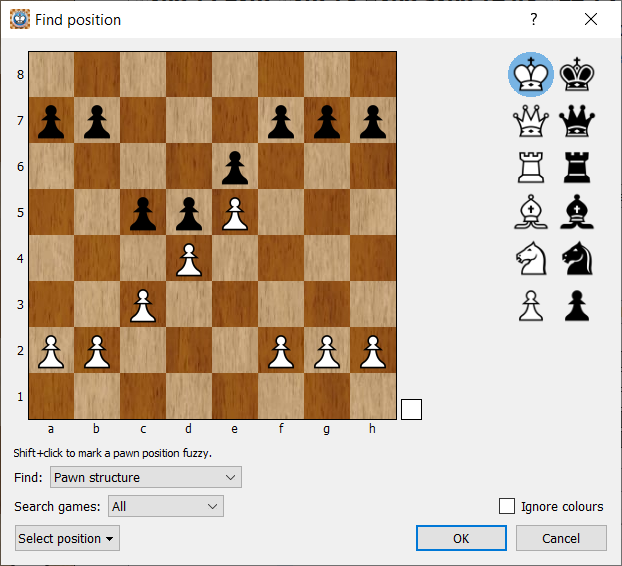The image size is (622, 566).
Task: Pick the black queen piece
Action: click(x=576, y=121)
